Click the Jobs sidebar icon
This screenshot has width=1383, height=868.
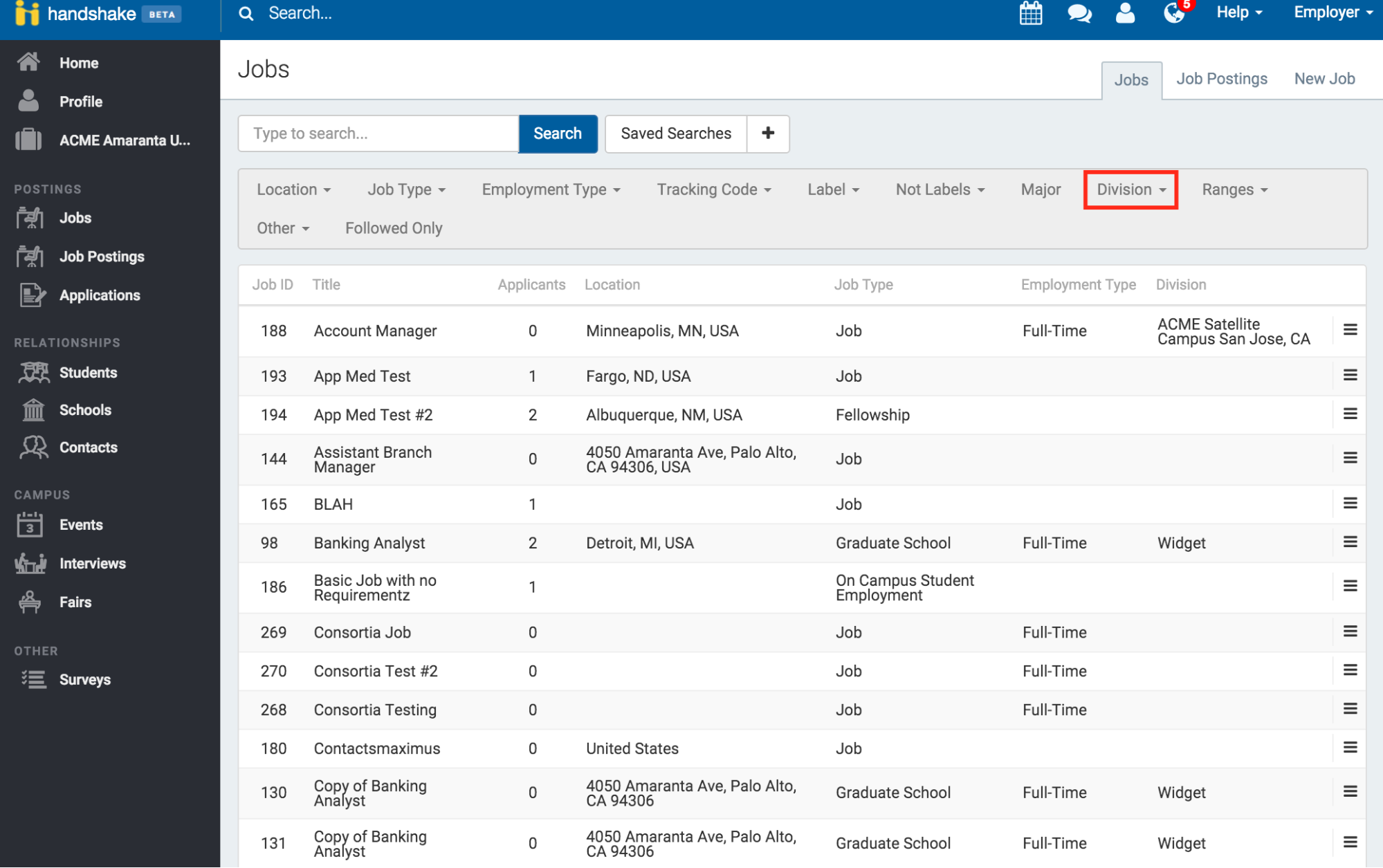pyautogui.click(x=30, y=217)
